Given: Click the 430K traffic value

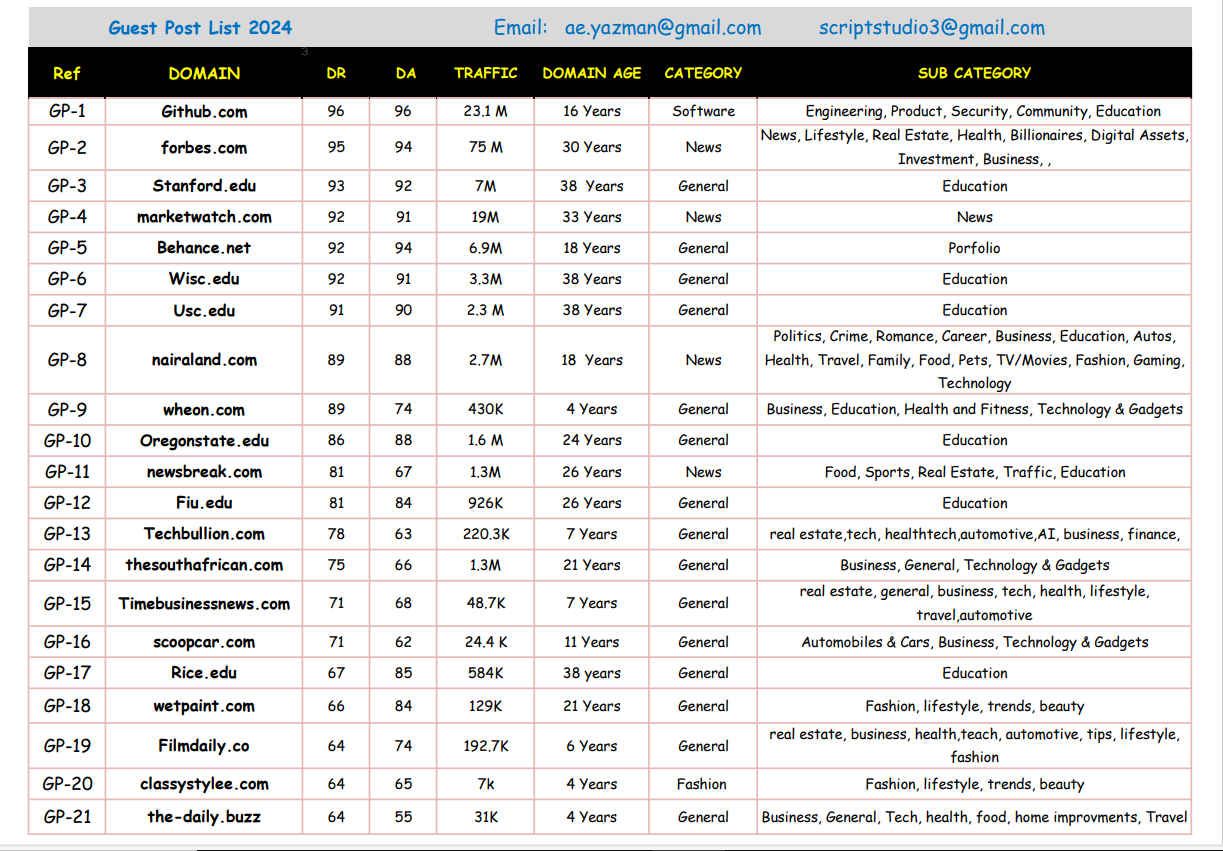Looking at the screenshot, I should coord(486,409).
